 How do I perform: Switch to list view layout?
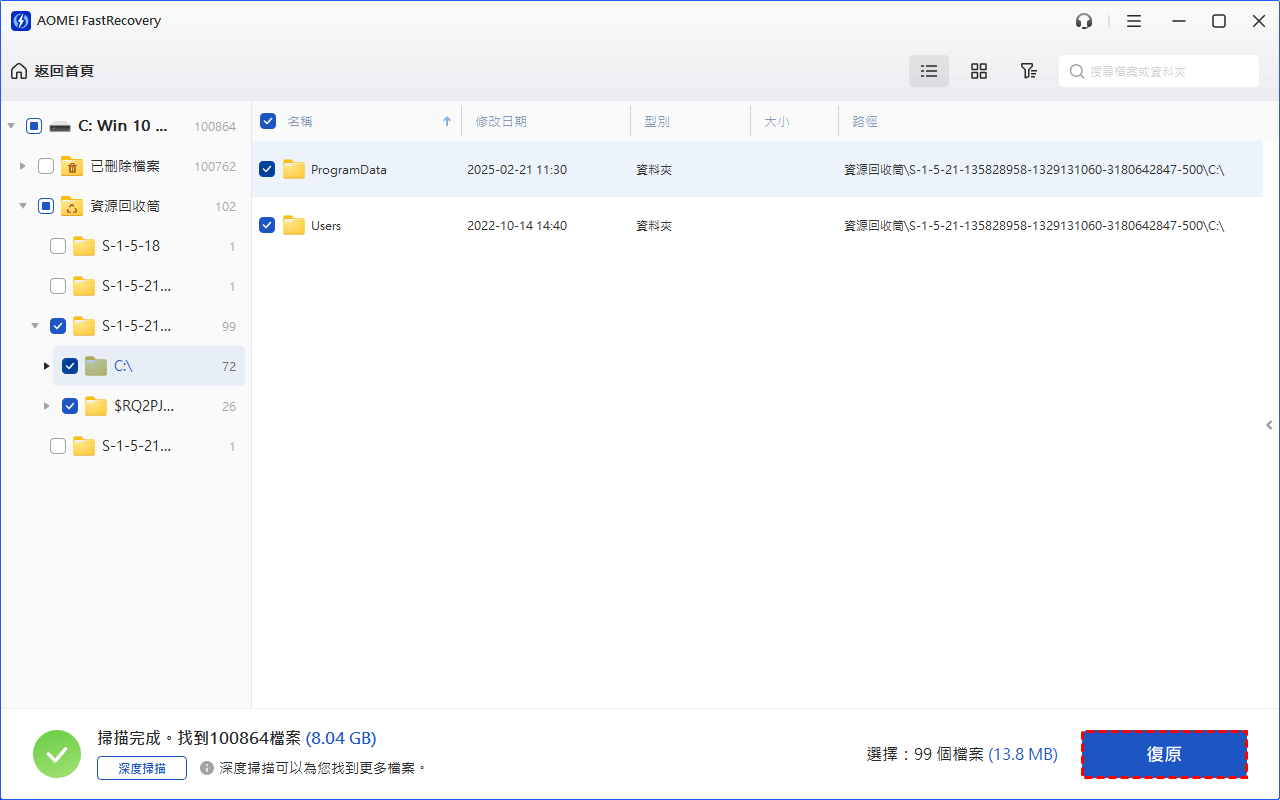(929, 71)
